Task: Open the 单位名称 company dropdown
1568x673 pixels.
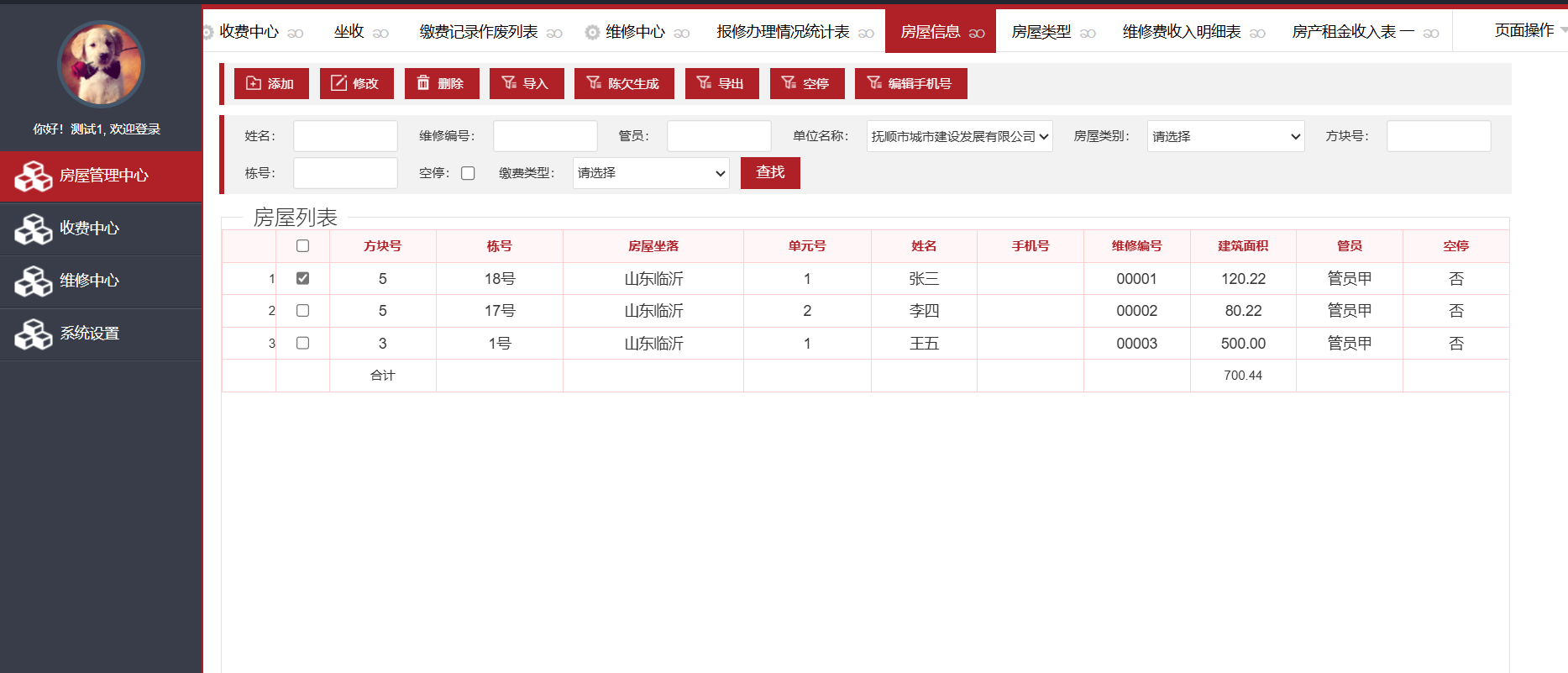Action: point(959,136)
